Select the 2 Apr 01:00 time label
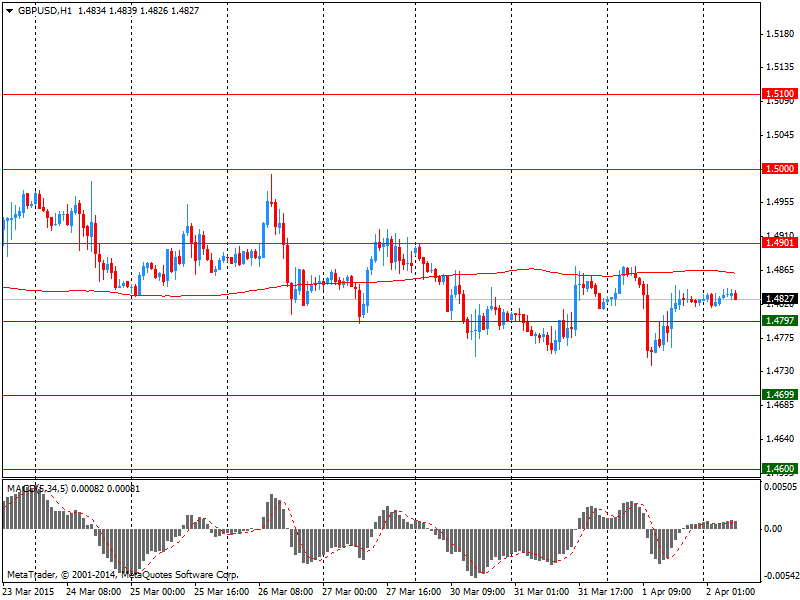Screen dimensions: 800x600 [731, 592]
